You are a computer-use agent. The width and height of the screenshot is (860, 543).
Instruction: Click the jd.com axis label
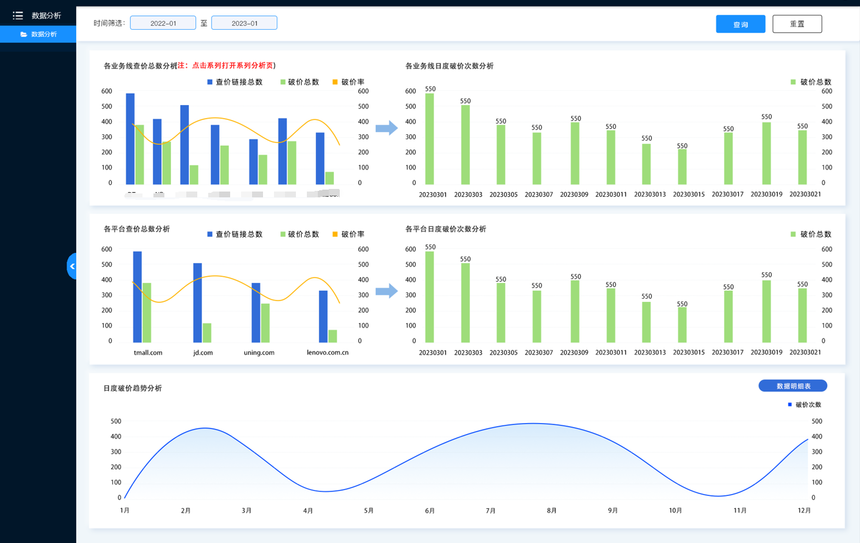pos(203,353)
